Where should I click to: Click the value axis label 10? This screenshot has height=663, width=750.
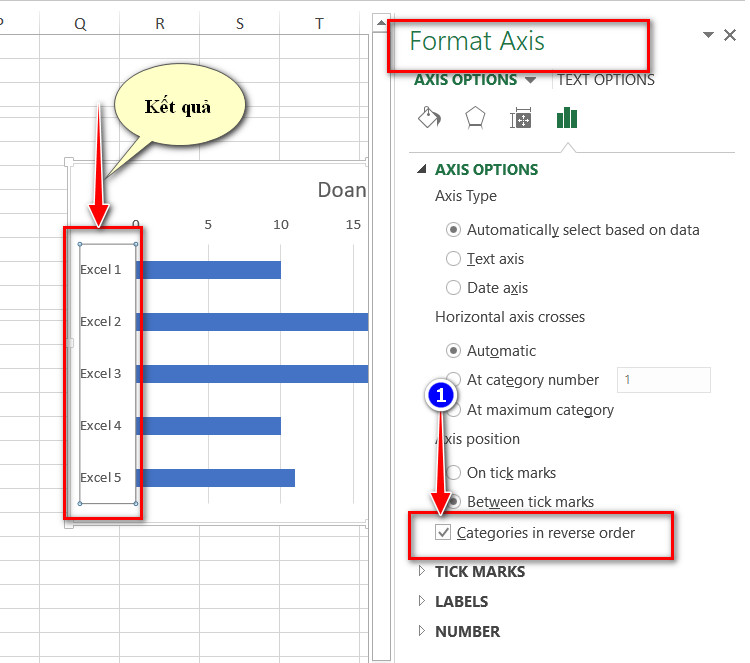click(x=281, y=224)
